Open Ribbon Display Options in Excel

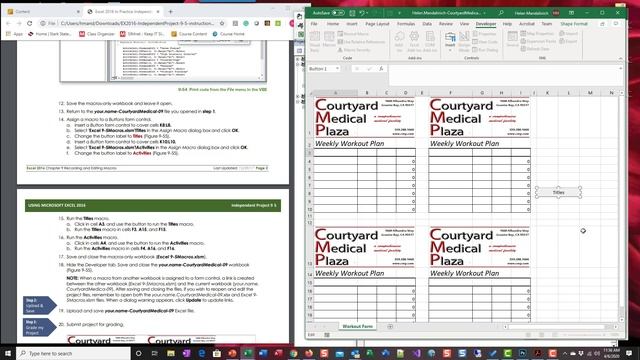571,13
